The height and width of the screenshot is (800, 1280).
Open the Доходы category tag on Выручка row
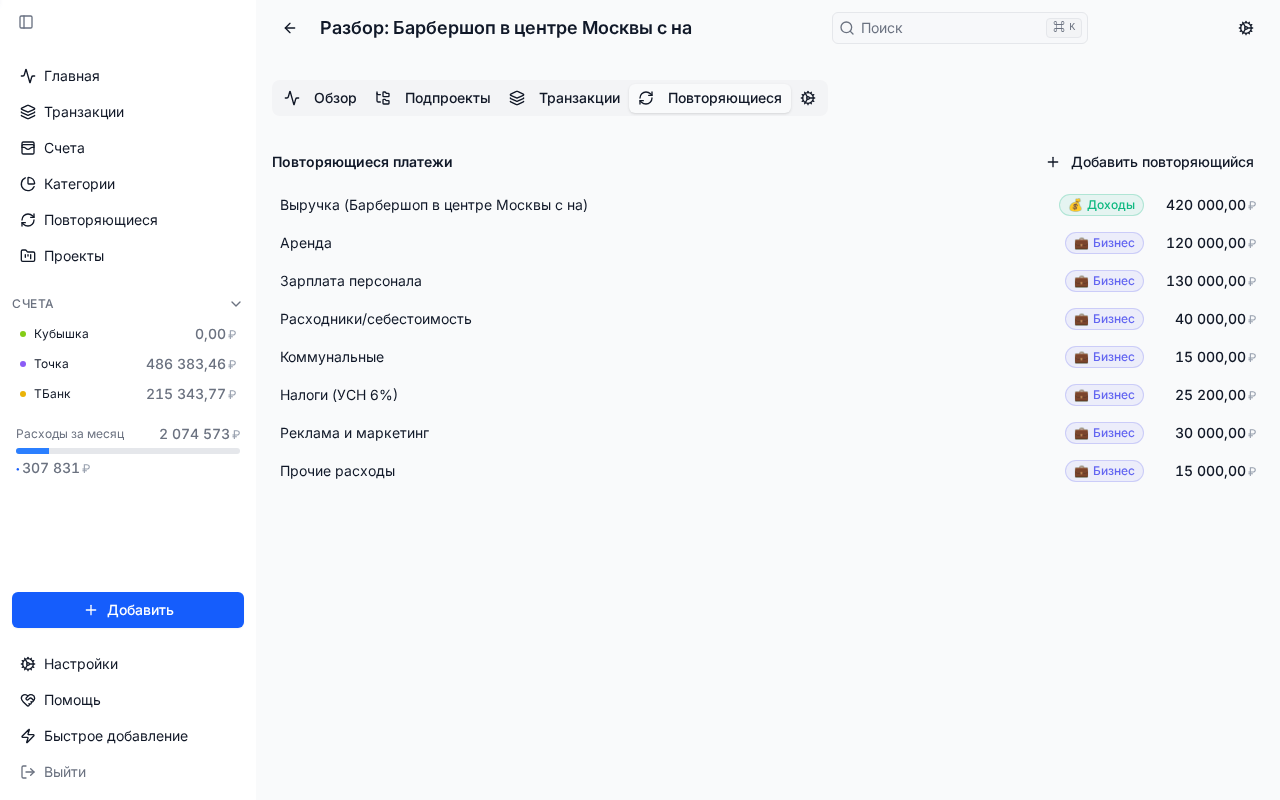point(1101,205)
